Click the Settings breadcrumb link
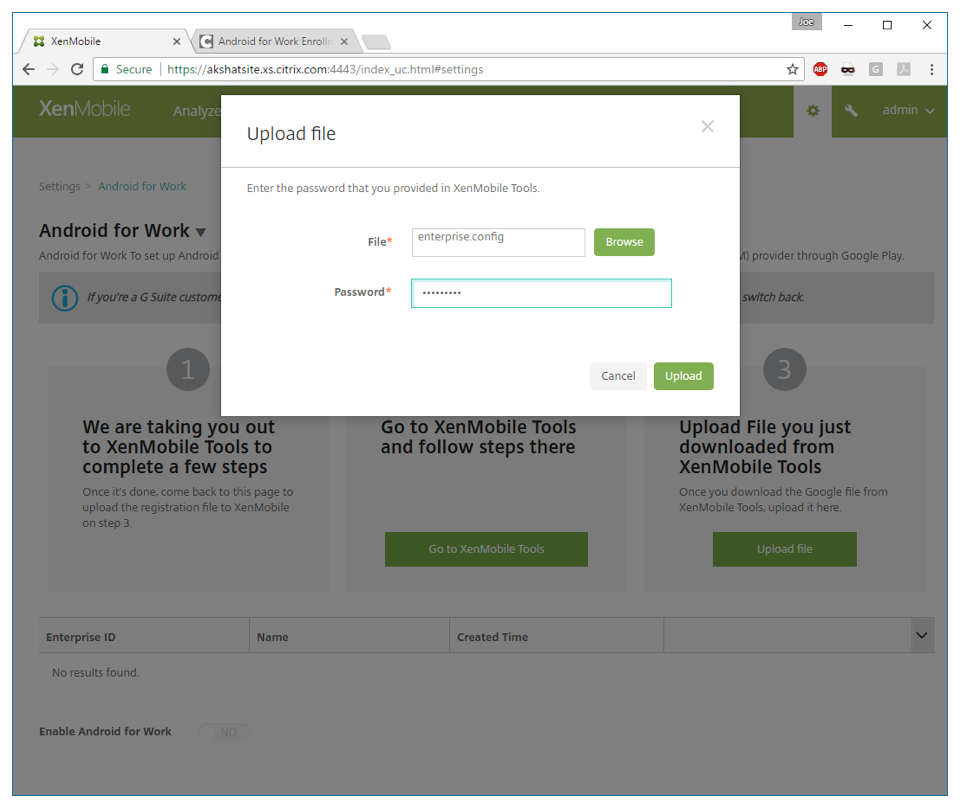966x810 pixels. pos(59,186)
